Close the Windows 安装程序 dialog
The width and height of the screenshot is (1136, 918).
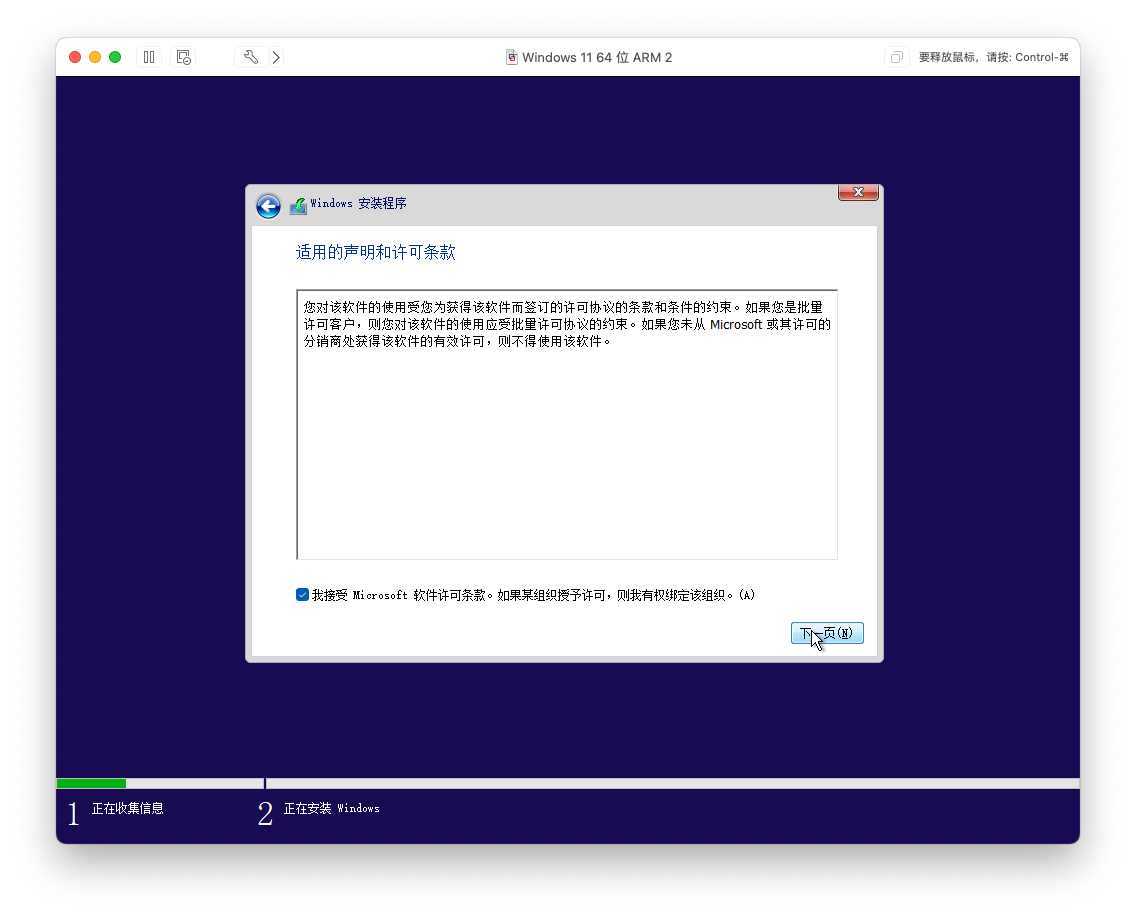tap(858, 192)
